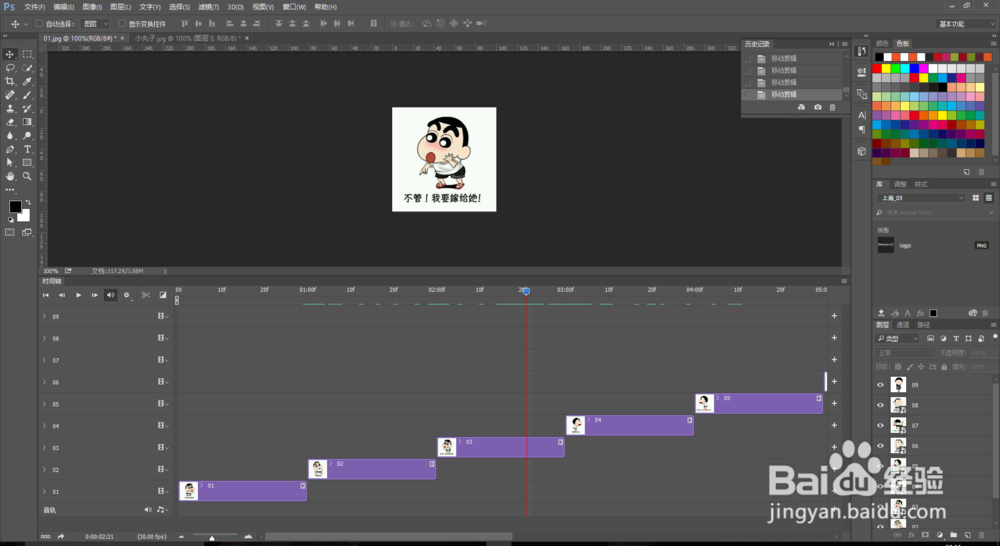Go to first frame of timeline
1000x546 pixels.
coord(45,295)
